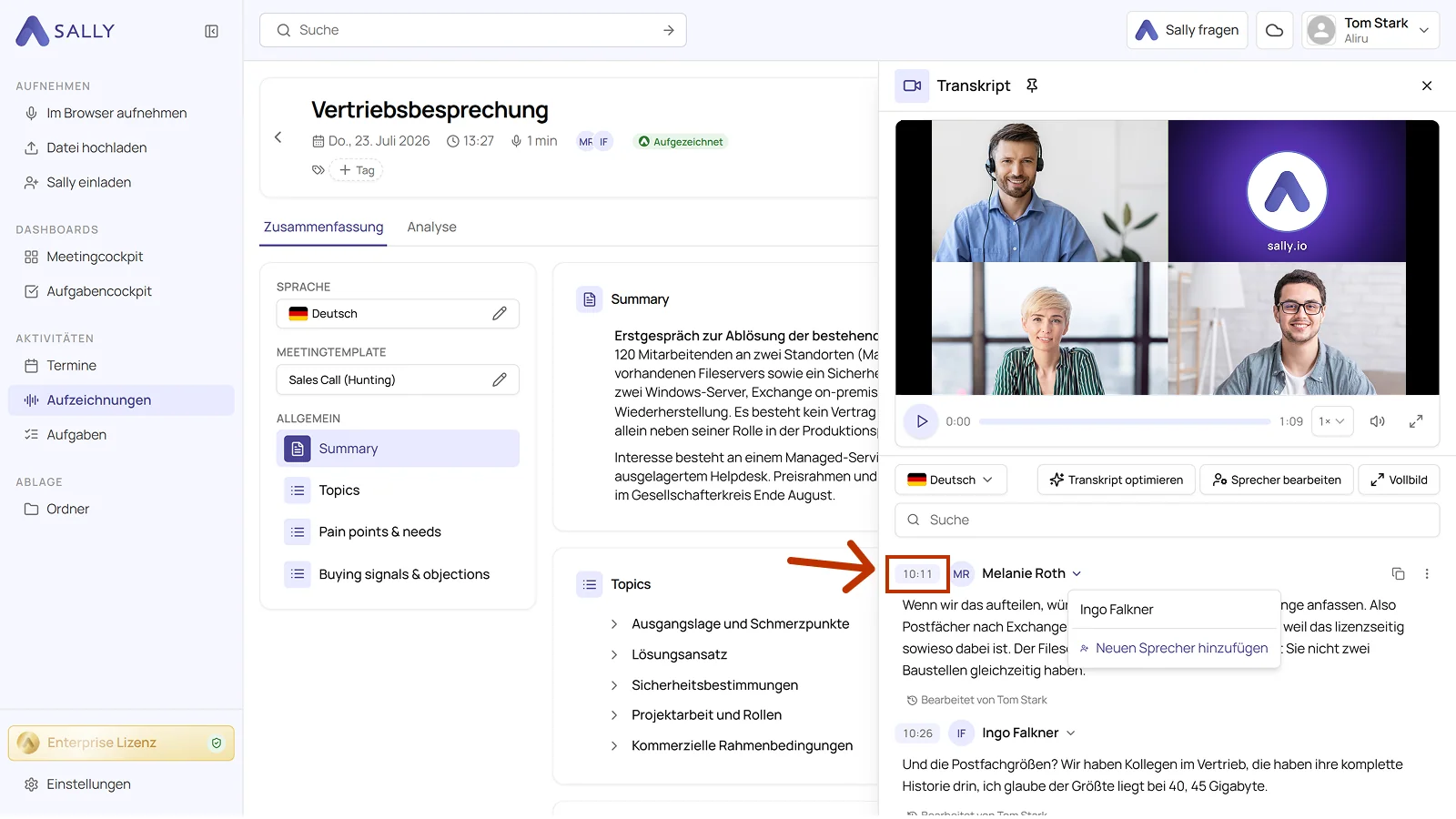Image resolution: width=1456 pixels, height=819 pixels.
Task: Open the Meetingcockpit dashboard
Action: [121, 257]
